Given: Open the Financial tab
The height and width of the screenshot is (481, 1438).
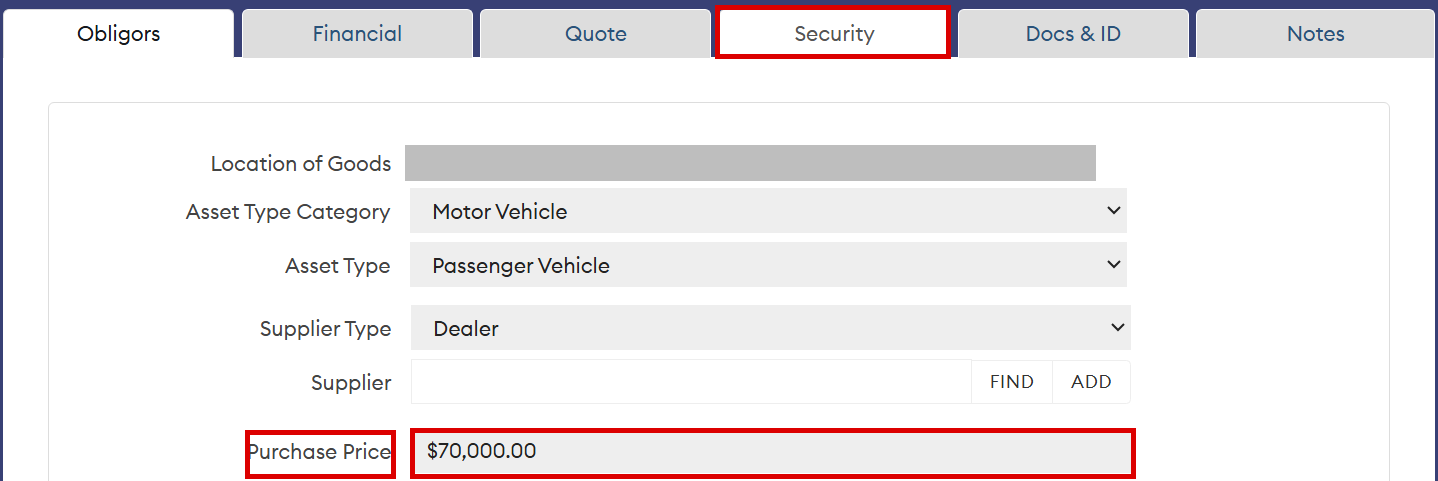Looking at the screenshot, I should tap(357, 34).
